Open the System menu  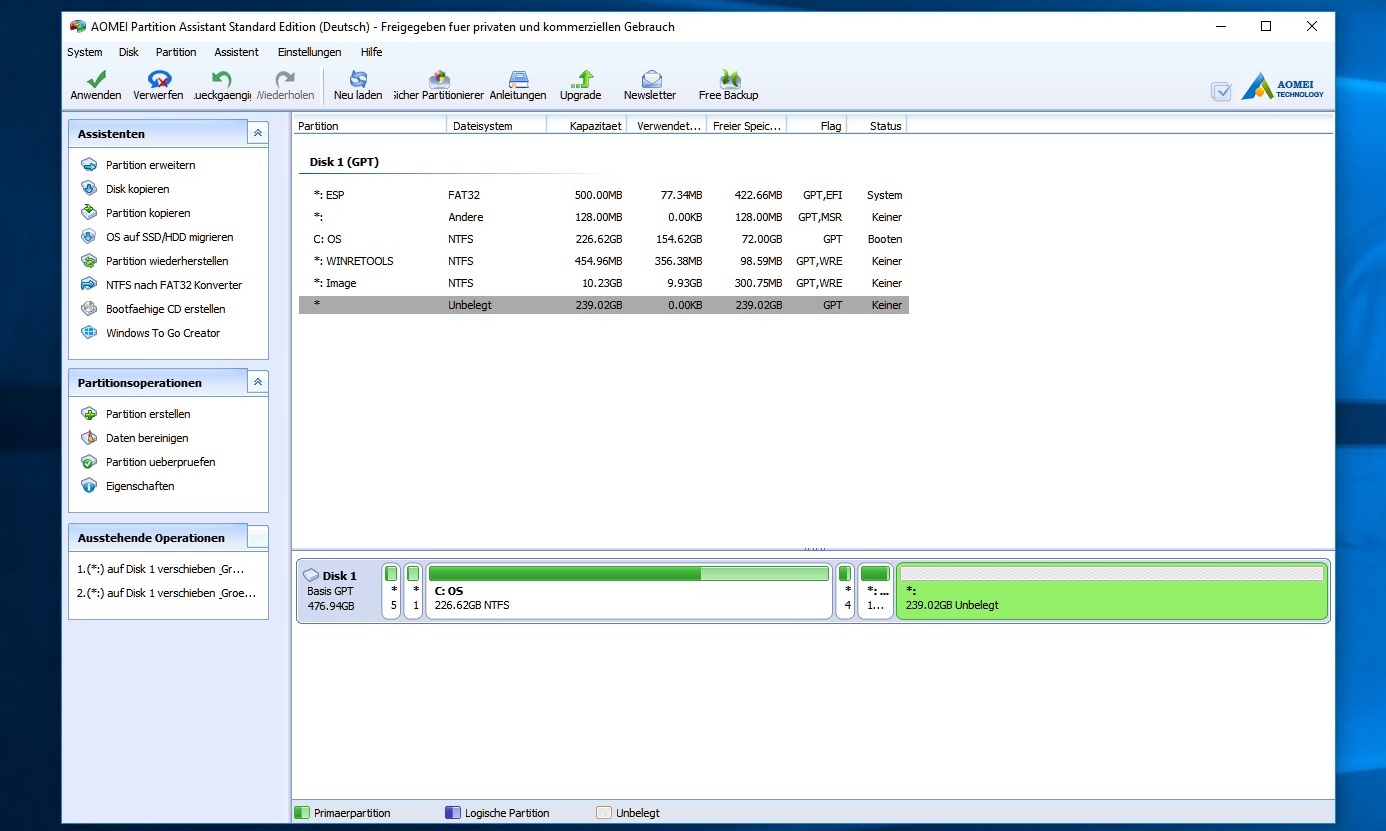pos(85,52)
